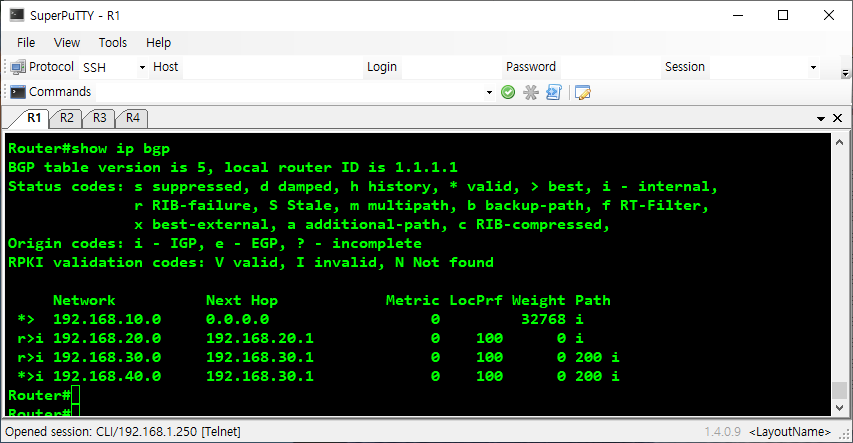853x443 pixels.
Task: Open the File menu
Action: coord(26,42)
